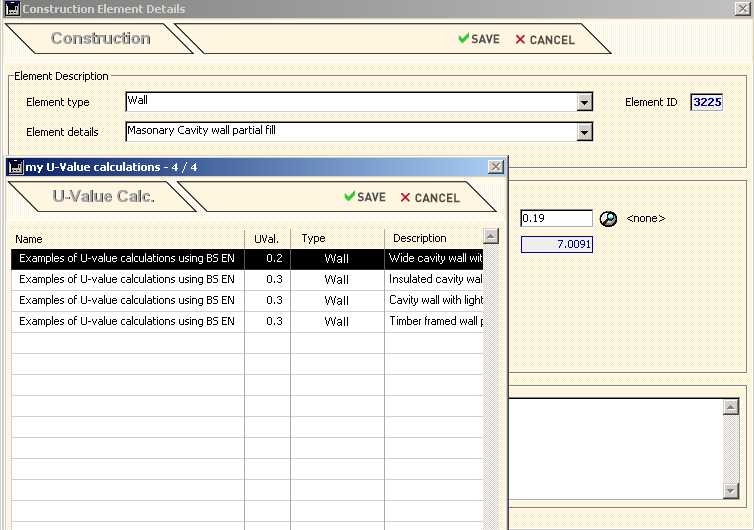754x530 pixels.
Task: Click first row name 'Examples of U-value calculations'
Action: click(127, 259)
